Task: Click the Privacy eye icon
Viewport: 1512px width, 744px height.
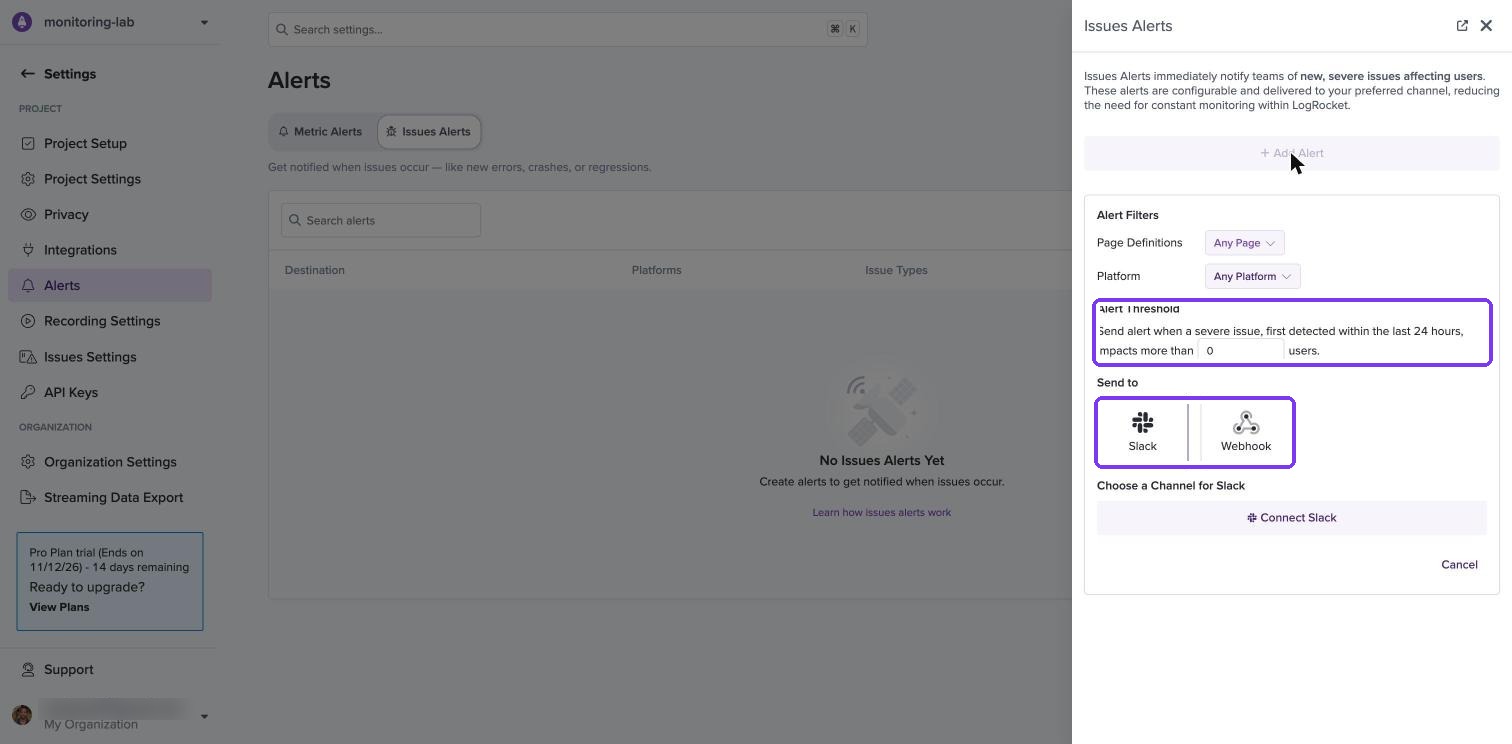Action: tap(28, 214)
